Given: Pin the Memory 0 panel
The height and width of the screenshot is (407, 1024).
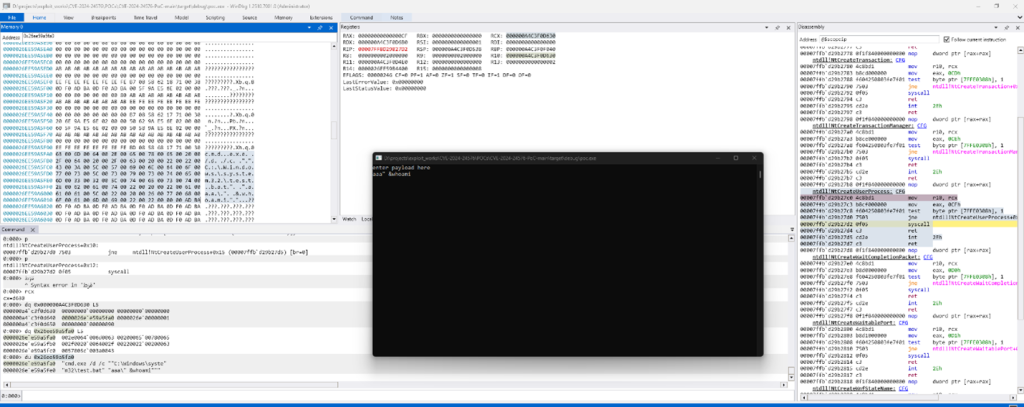Looking at the screenshot, I should pos(320,28).
